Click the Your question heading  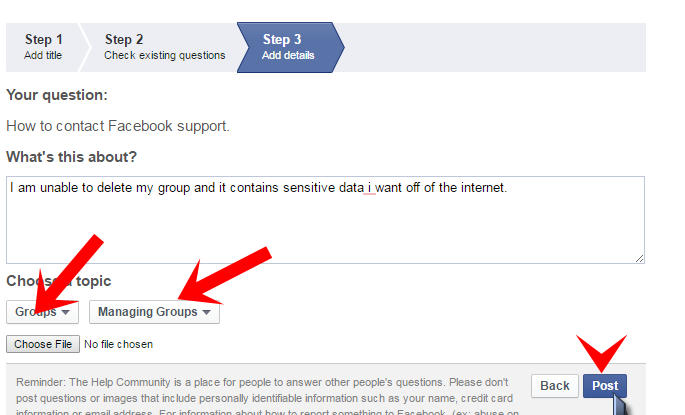pyautogui.click(x=57, y=95)
